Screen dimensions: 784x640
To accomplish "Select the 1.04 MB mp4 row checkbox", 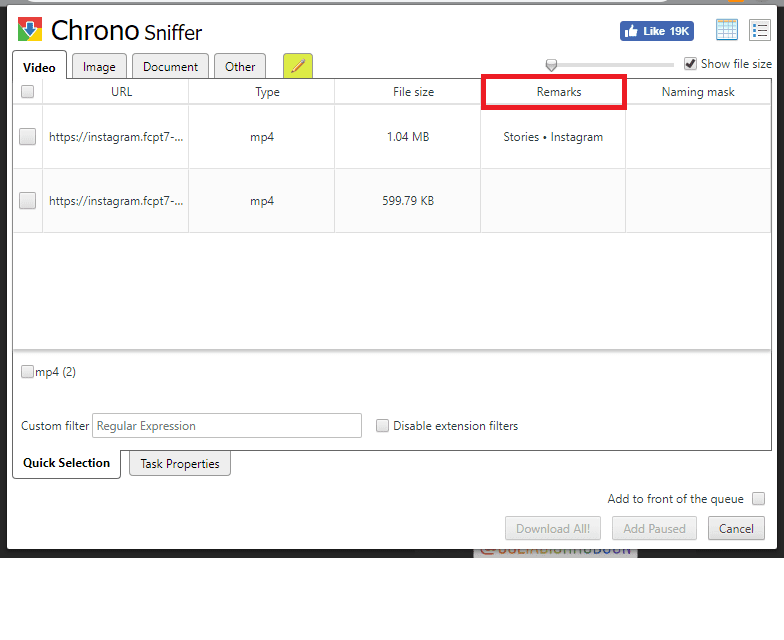I will [27, 137].
